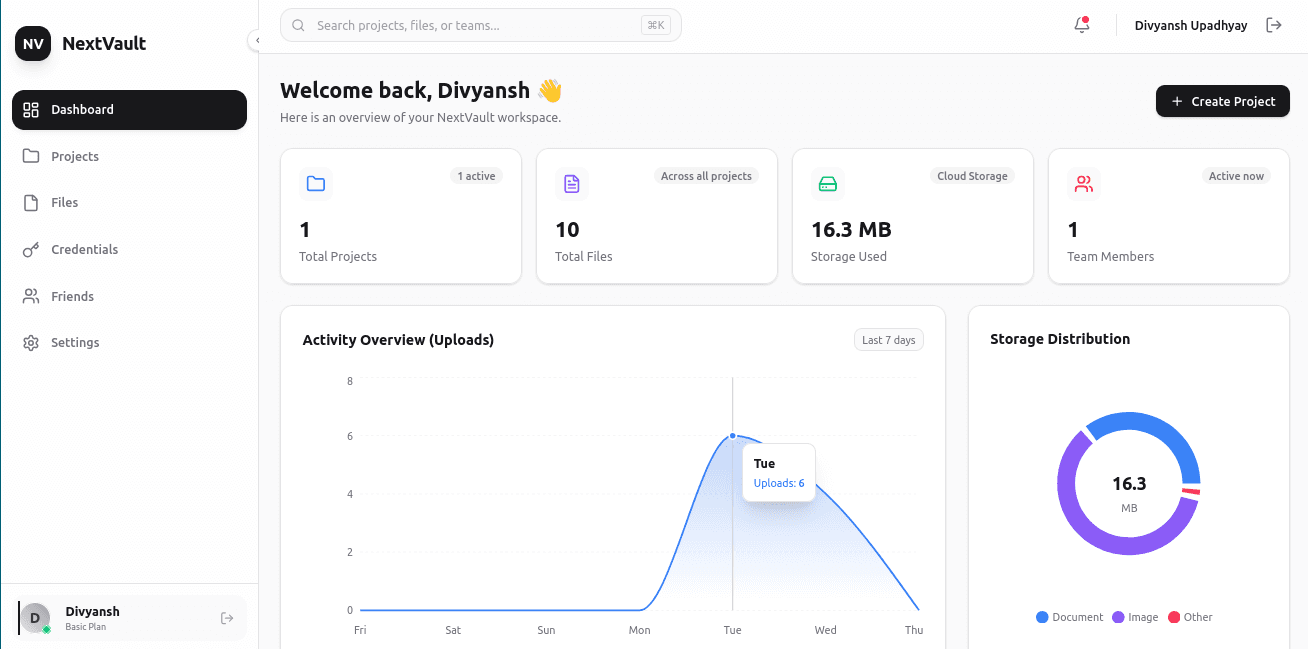Click the "NextVault" brand name

[x=104, y=43]
